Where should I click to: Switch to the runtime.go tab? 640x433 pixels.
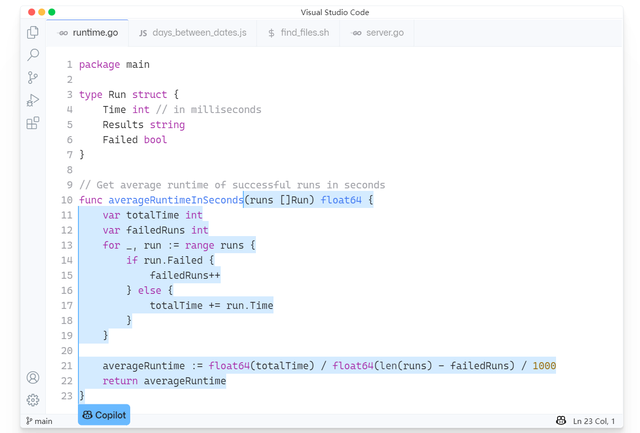click(87, 33)
